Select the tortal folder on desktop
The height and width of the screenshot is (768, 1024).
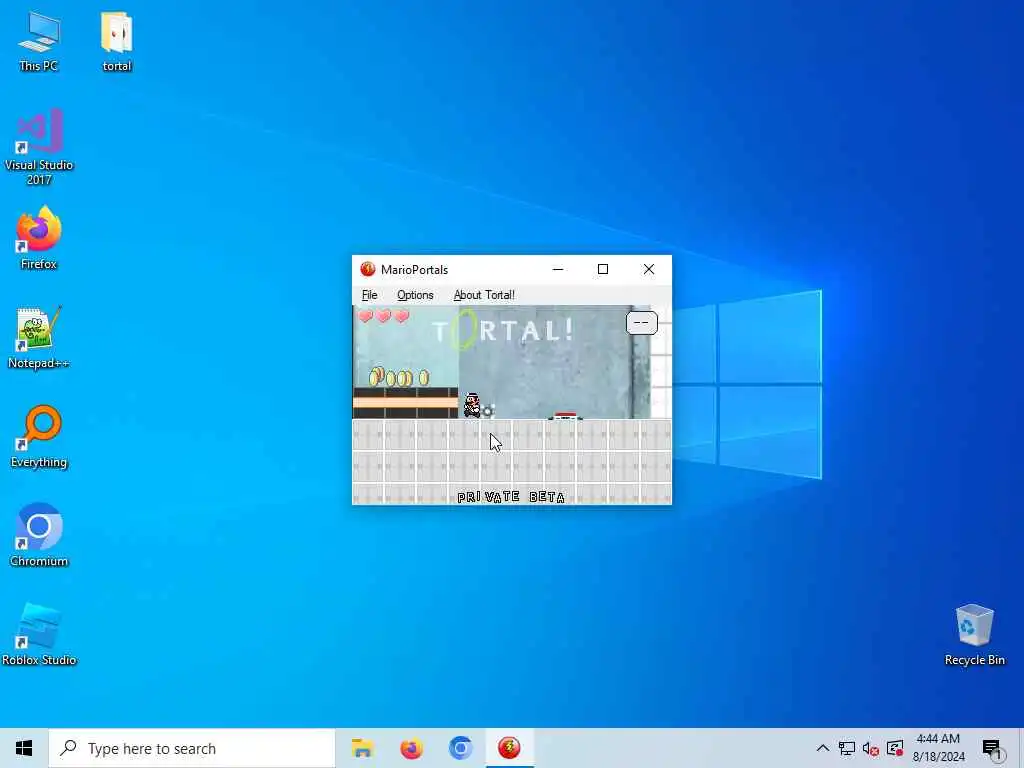pos(117,42)
